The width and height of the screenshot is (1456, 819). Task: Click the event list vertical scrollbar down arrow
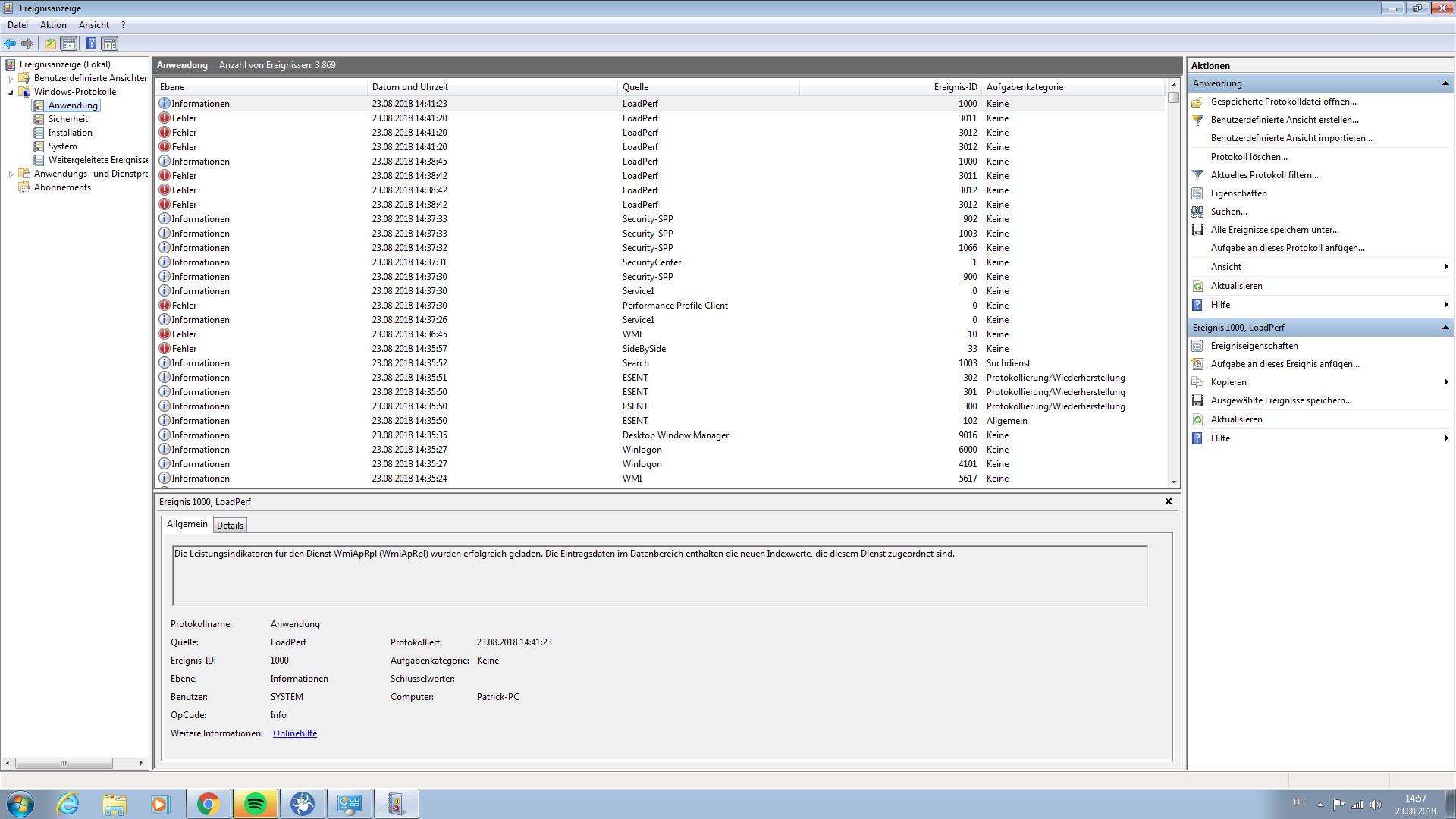pyautogui.click(x=1174, y=482)
